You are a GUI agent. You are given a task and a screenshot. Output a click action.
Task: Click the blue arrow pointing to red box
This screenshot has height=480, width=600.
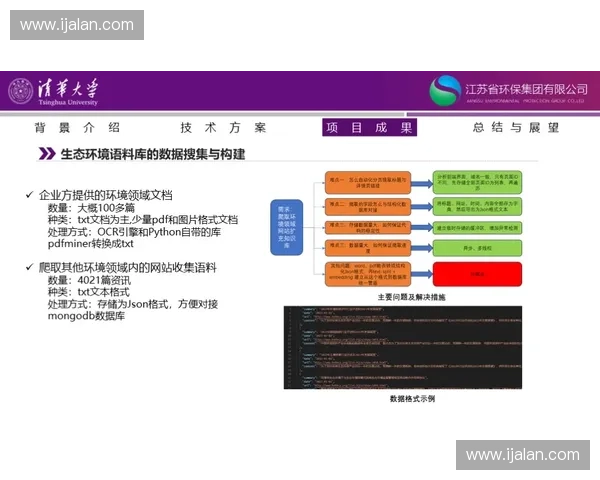pyautogui.click(x=422, y=274)
